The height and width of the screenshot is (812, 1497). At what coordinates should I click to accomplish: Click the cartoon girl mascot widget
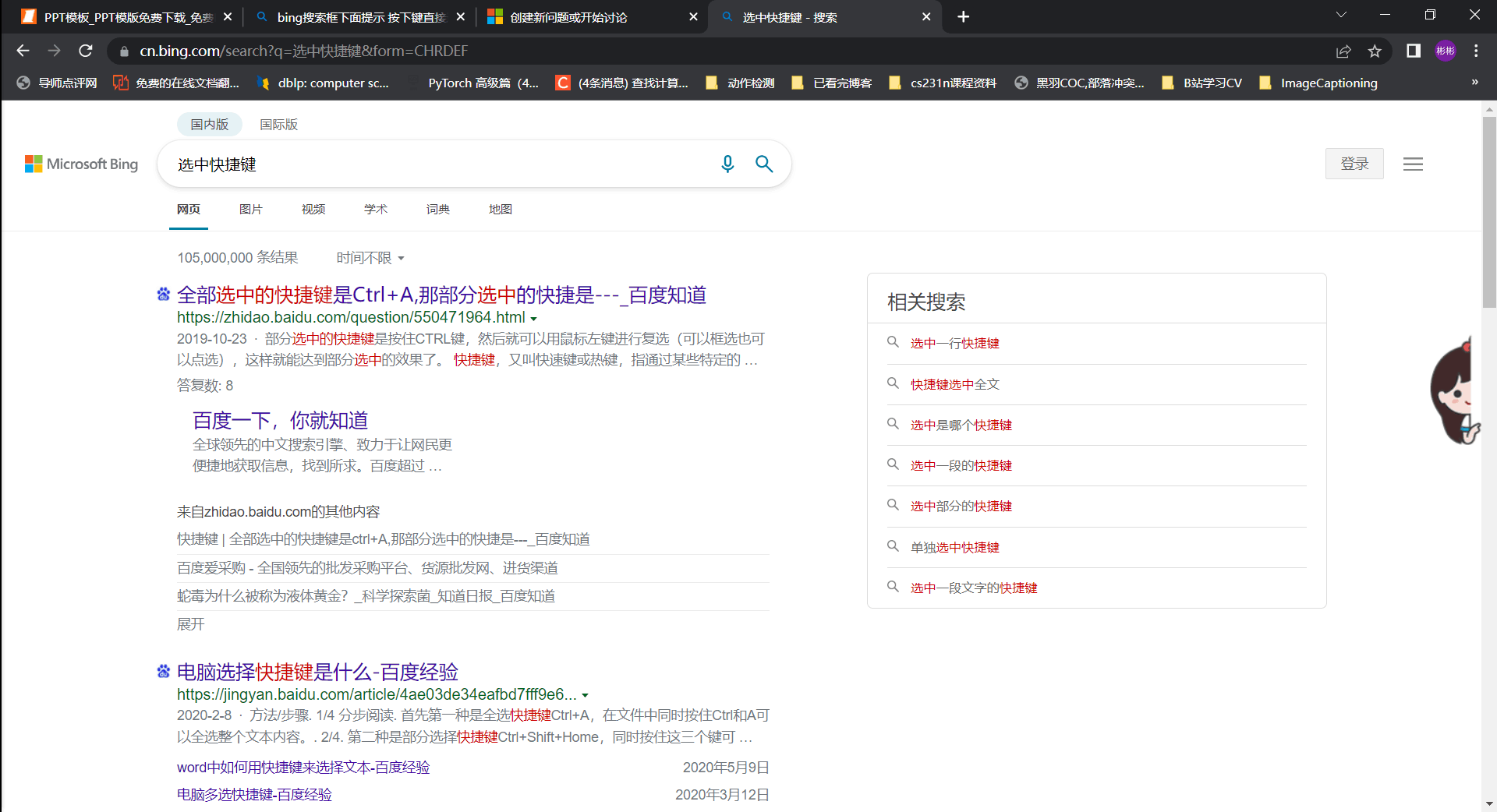pyautogui.click(x=1455, y=391)
